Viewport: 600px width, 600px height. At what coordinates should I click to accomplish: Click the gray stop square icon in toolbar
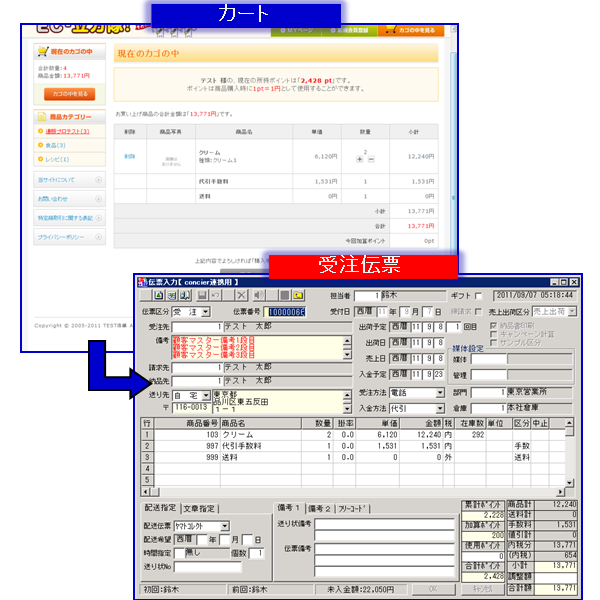pos(285,295)
